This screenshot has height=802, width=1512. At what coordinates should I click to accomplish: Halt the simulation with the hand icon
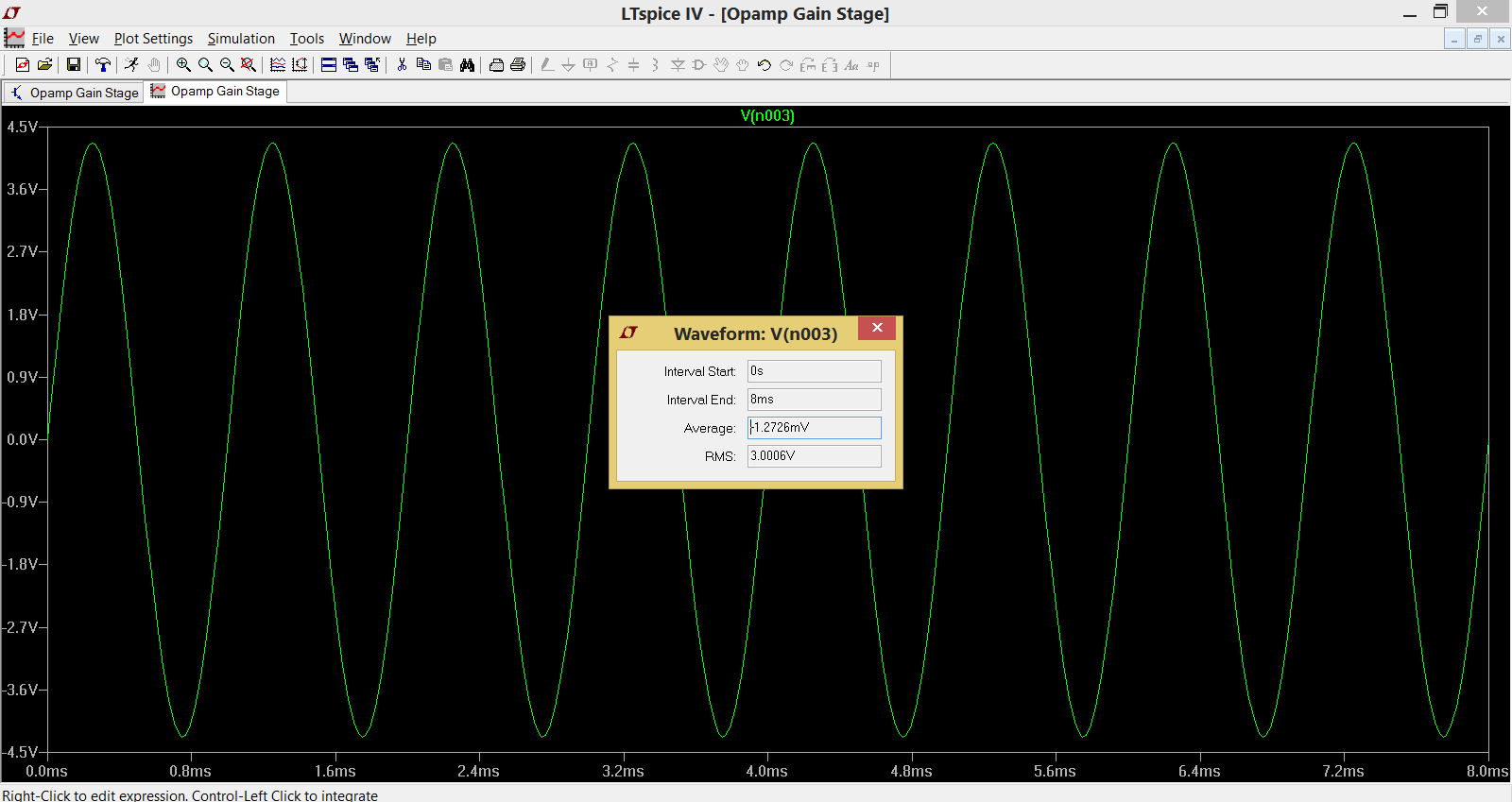[154, 64]
